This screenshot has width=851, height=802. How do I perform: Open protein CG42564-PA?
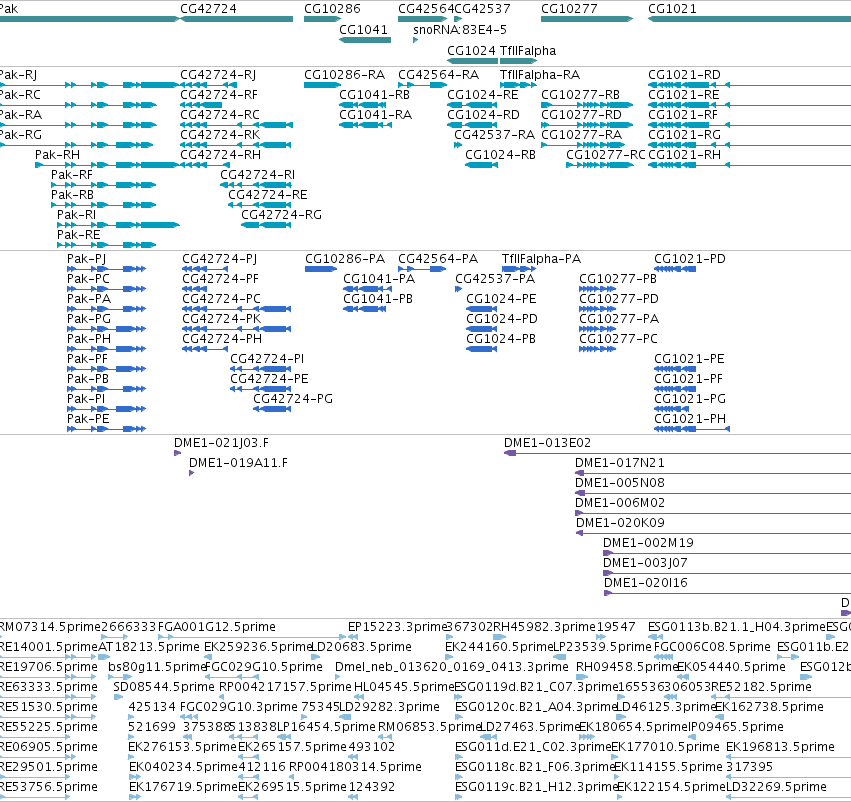click(x=422, y=269)
